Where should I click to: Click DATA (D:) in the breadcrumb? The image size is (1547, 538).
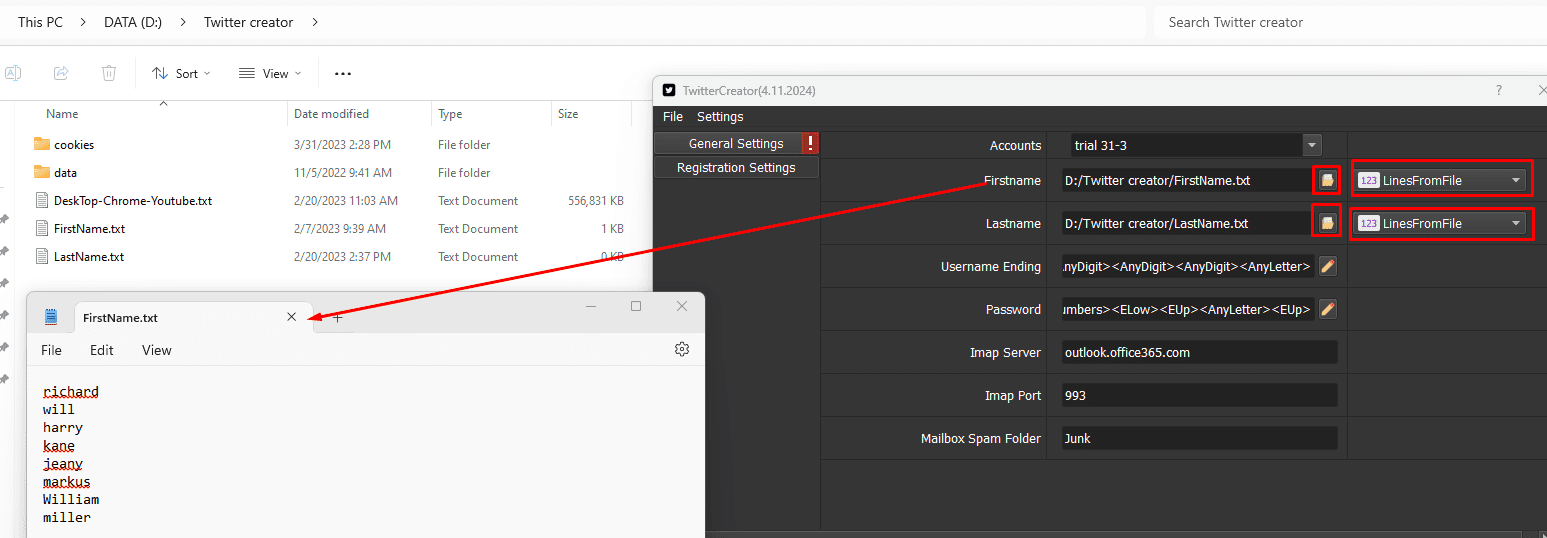pos(133,22)
